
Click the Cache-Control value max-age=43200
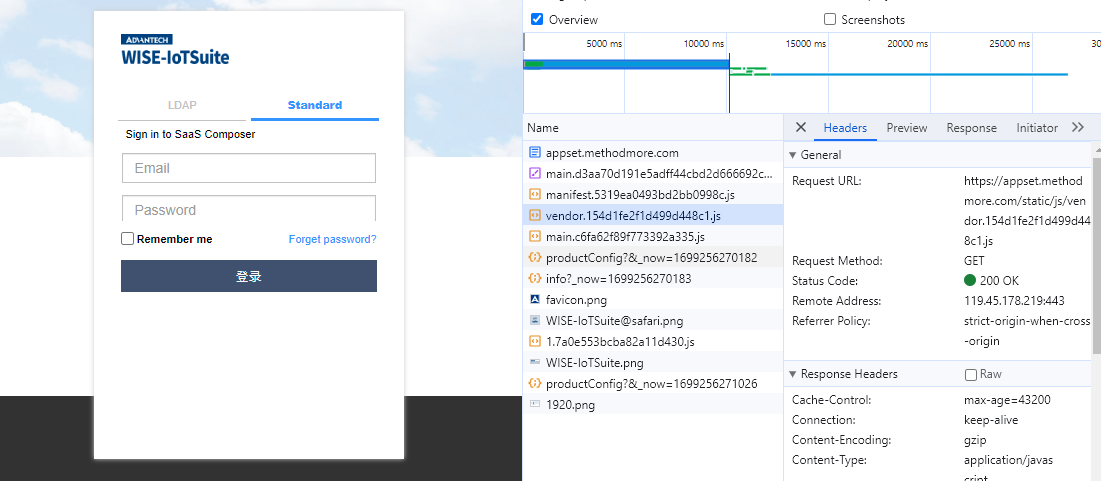coord(1007,400)
